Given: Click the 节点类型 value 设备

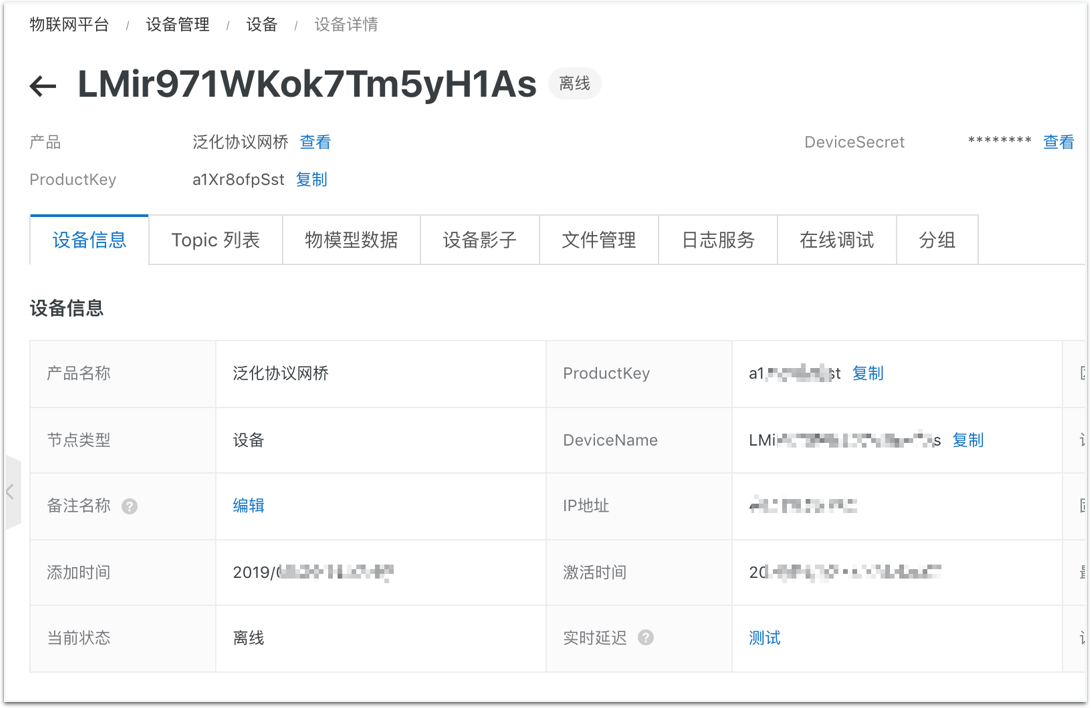Looking at the screenshot, I should (x=248, y=440).
